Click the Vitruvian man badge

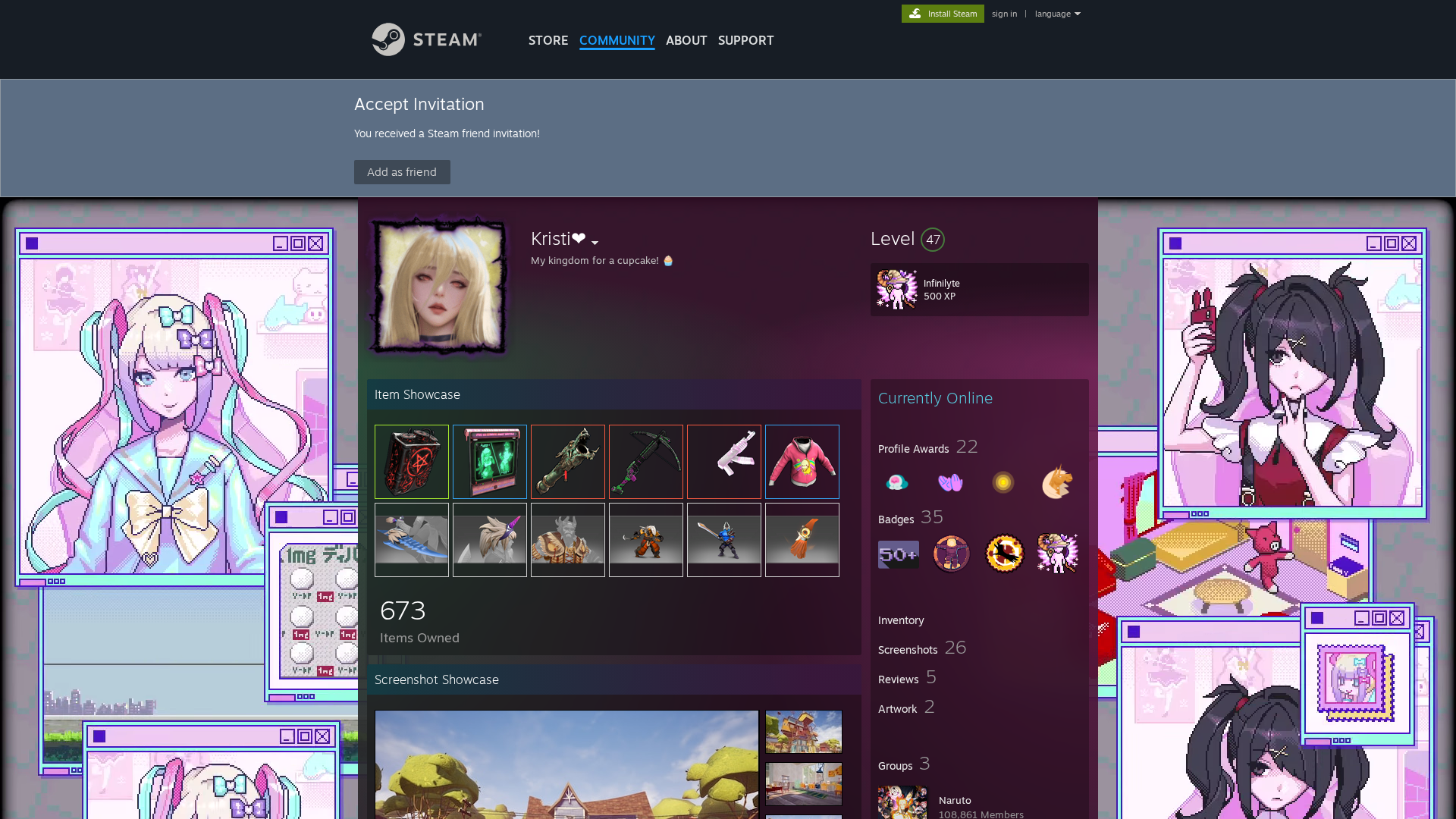pos(952,554)
